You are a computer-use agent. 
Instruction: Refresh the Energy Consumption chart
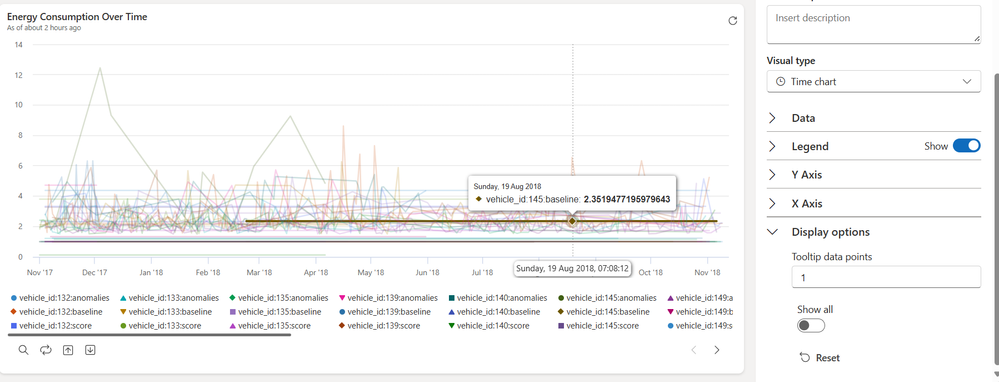click(x=733, y=21)
